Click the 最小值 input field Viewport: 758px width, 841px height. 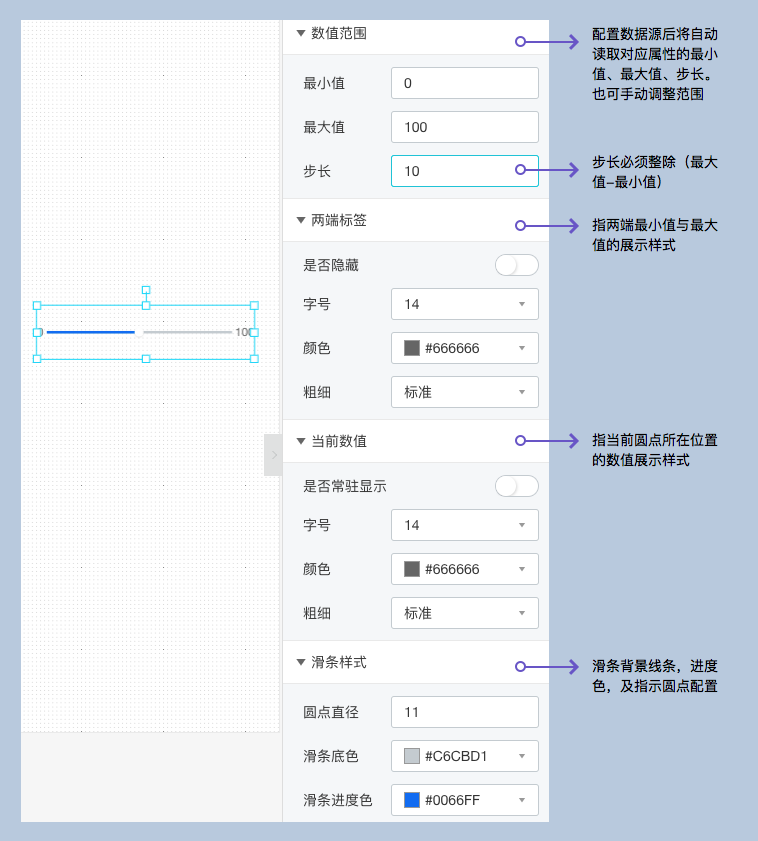(464, 83)
